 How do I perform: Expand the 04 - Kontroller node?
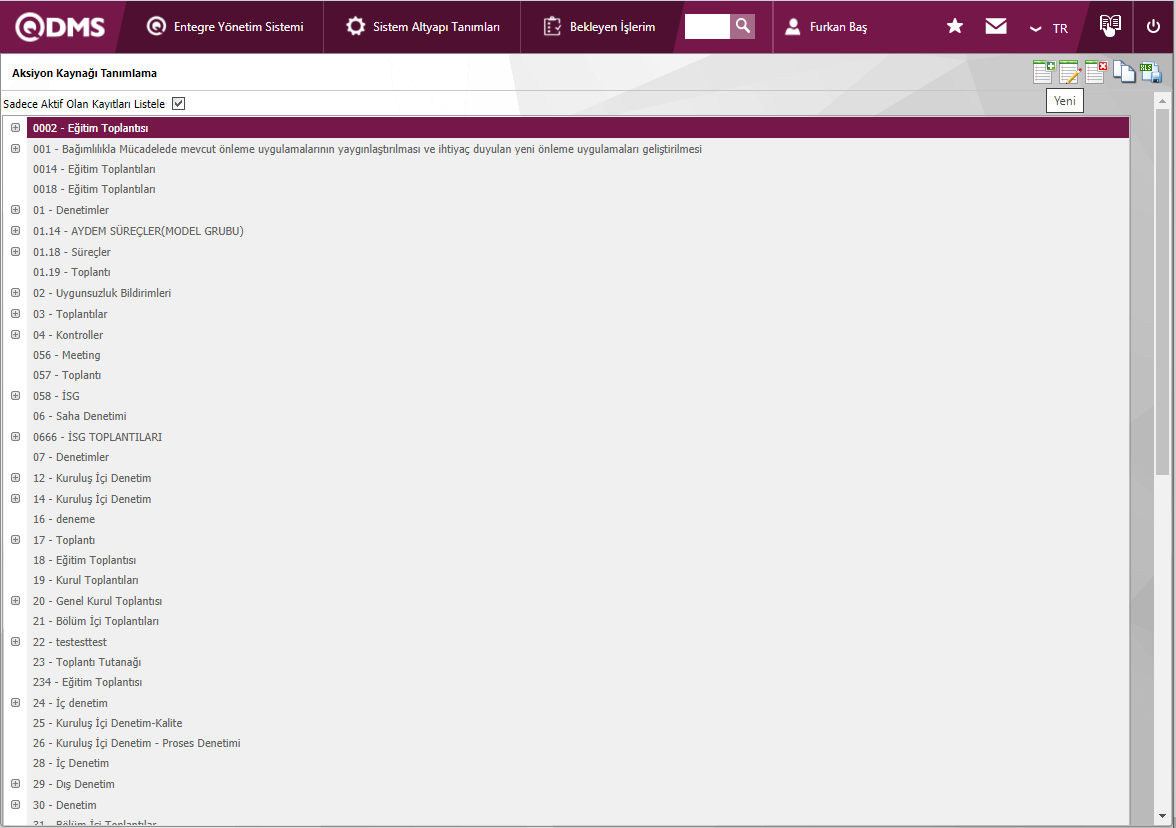15,334
